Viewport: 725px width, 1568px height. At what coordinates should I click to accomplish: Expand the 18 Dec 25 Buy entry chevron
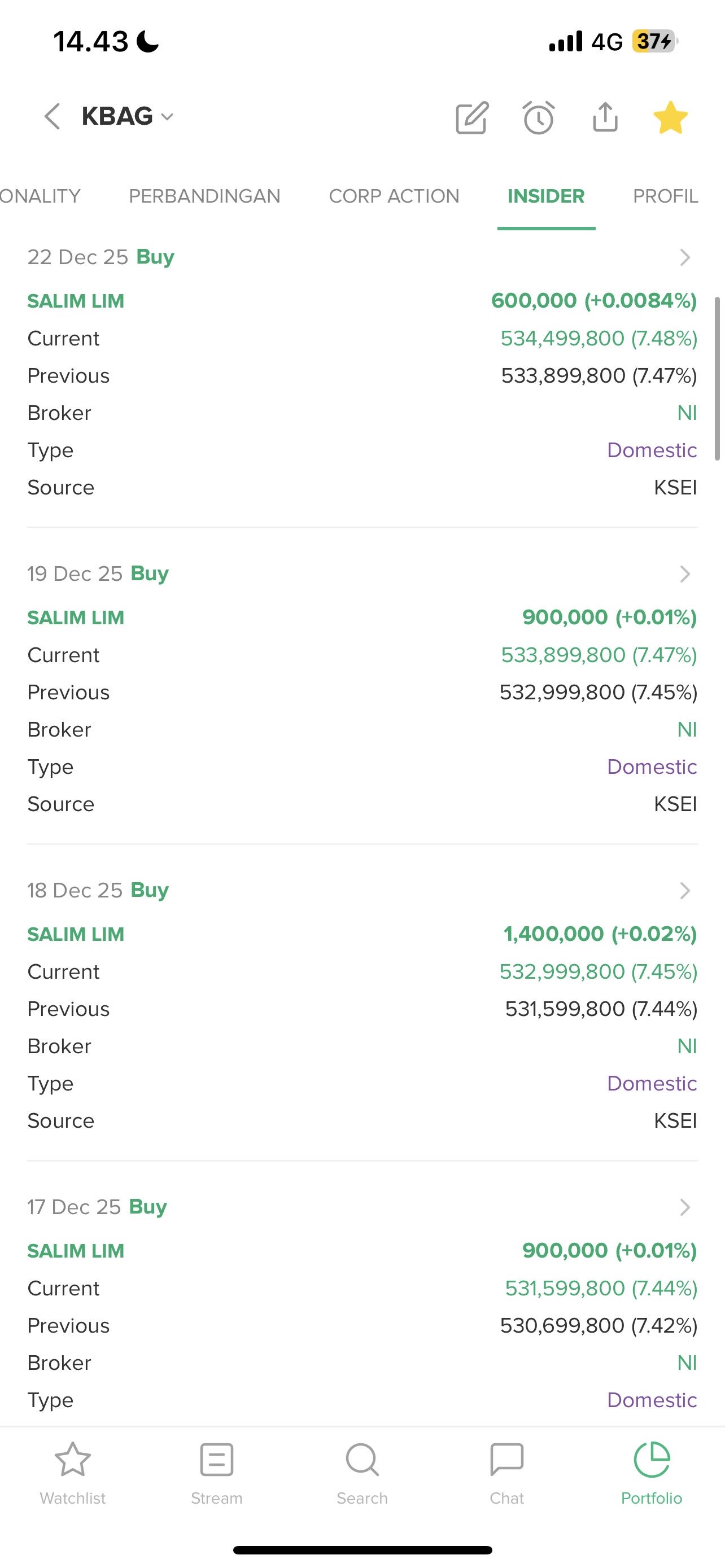[685, 891]
